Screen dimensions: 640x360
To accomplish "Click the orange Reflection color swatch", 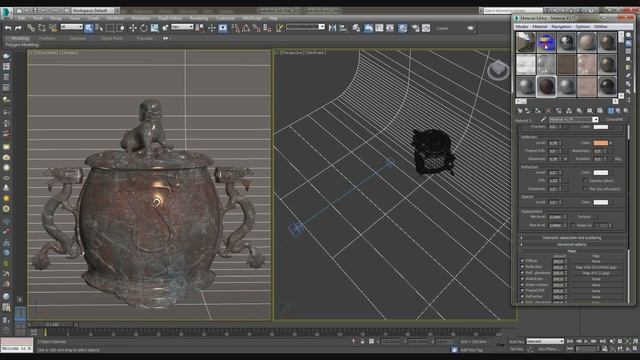I will (600, 143).
